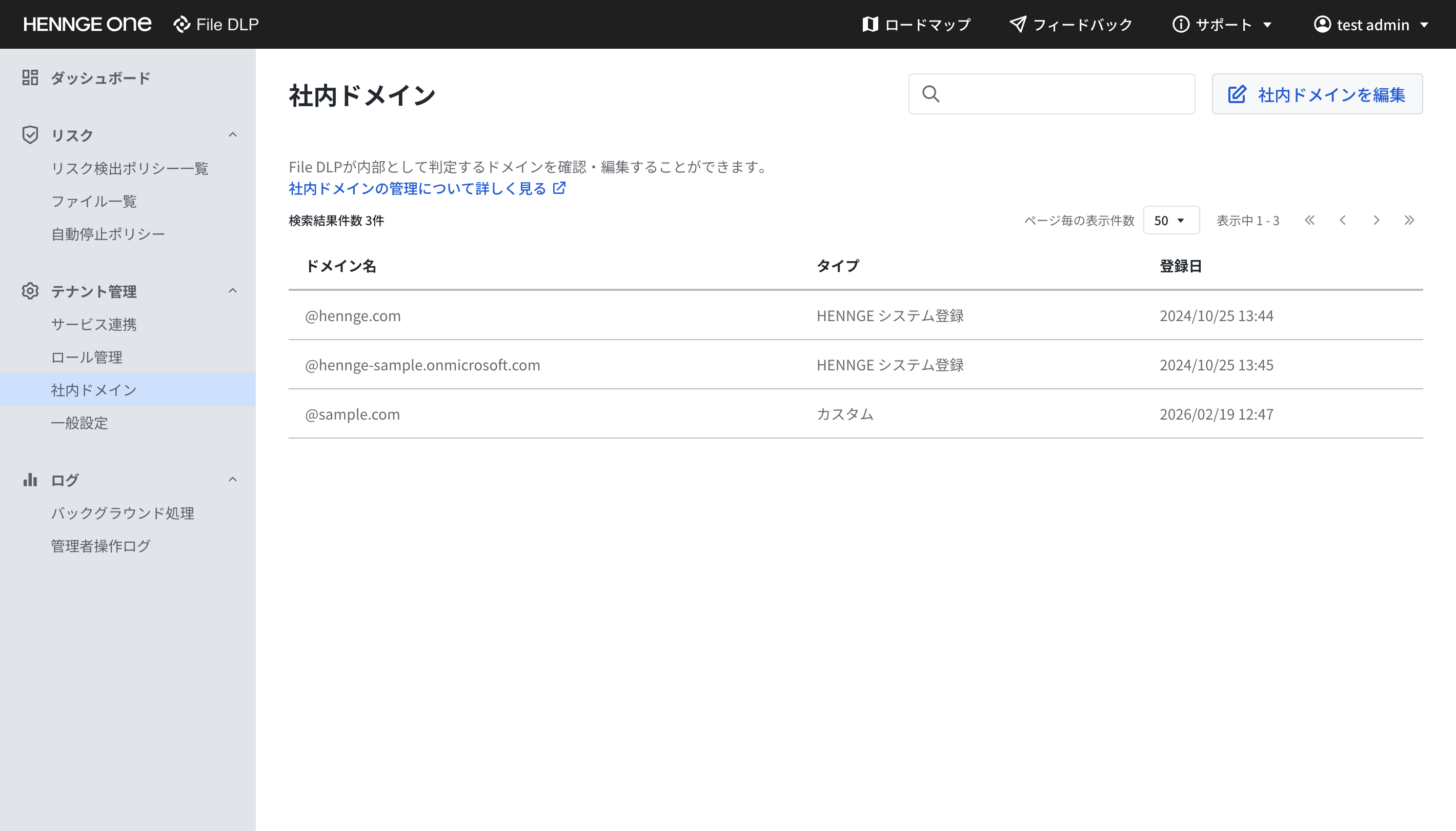Jump to the last page of results
Viewport: 1456px width, 831px height.
[x=1409, y=220]
